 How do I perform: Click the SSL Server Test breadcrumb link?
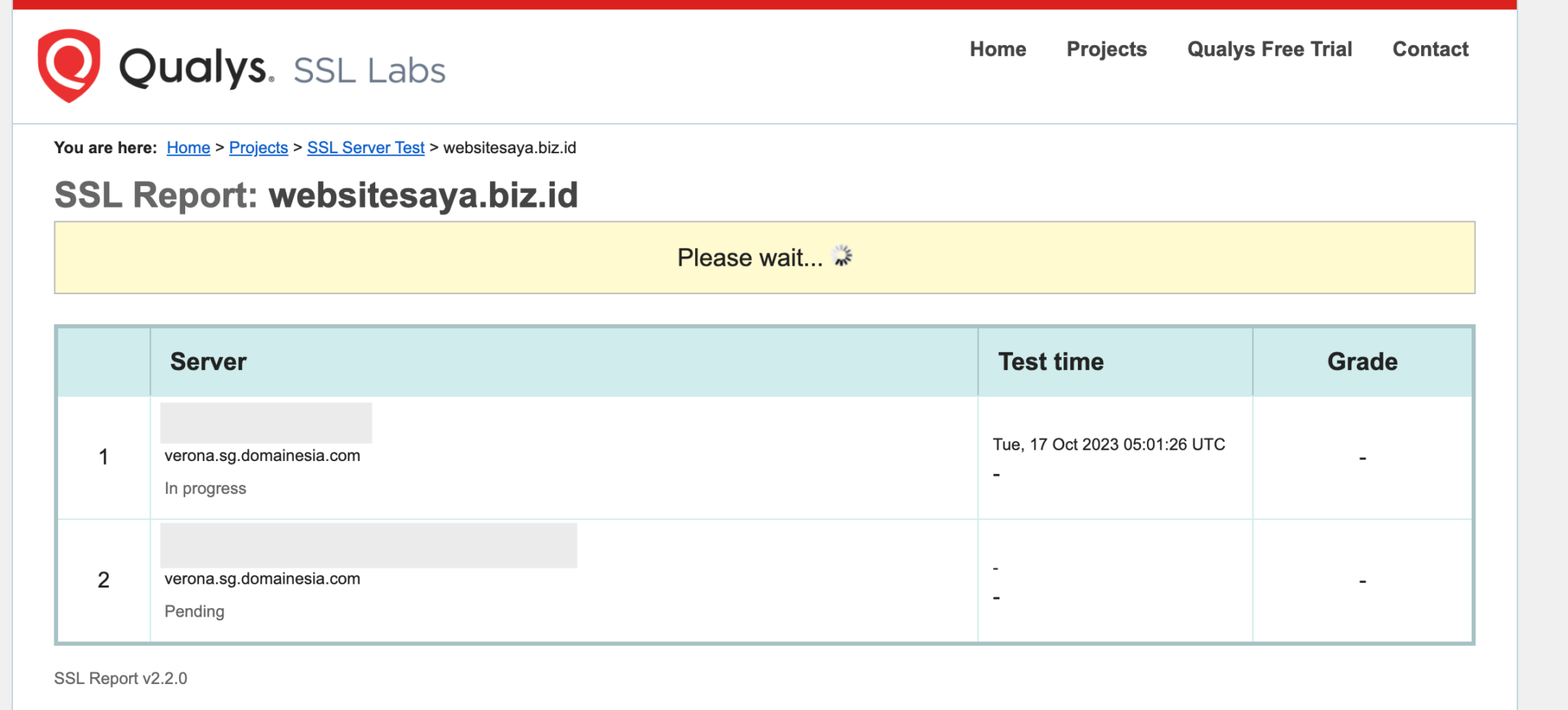(x=365, y=148)
